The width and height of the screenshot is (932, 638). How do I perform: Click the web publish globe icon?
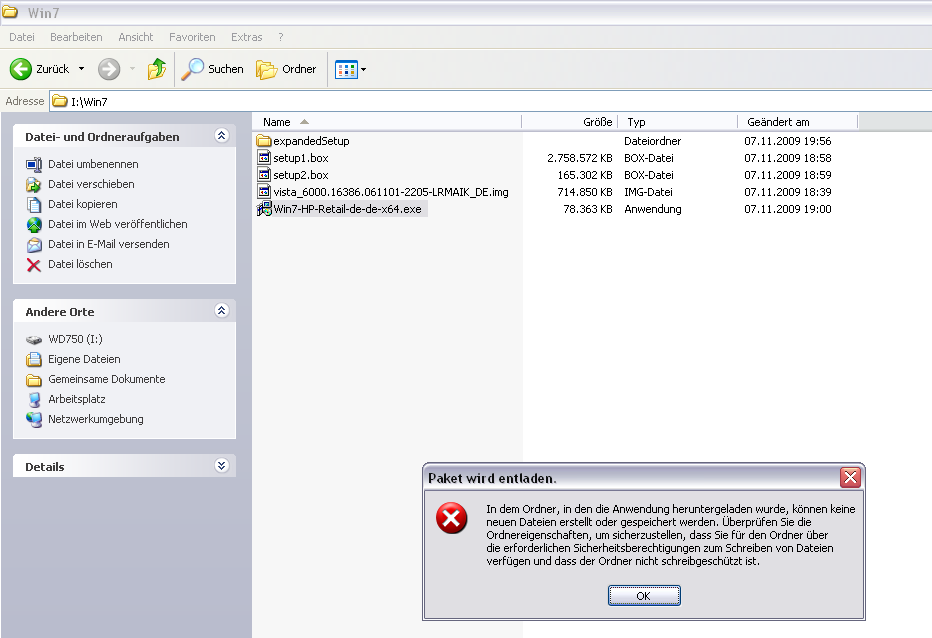pyautogui.click(x=34, y=225)
